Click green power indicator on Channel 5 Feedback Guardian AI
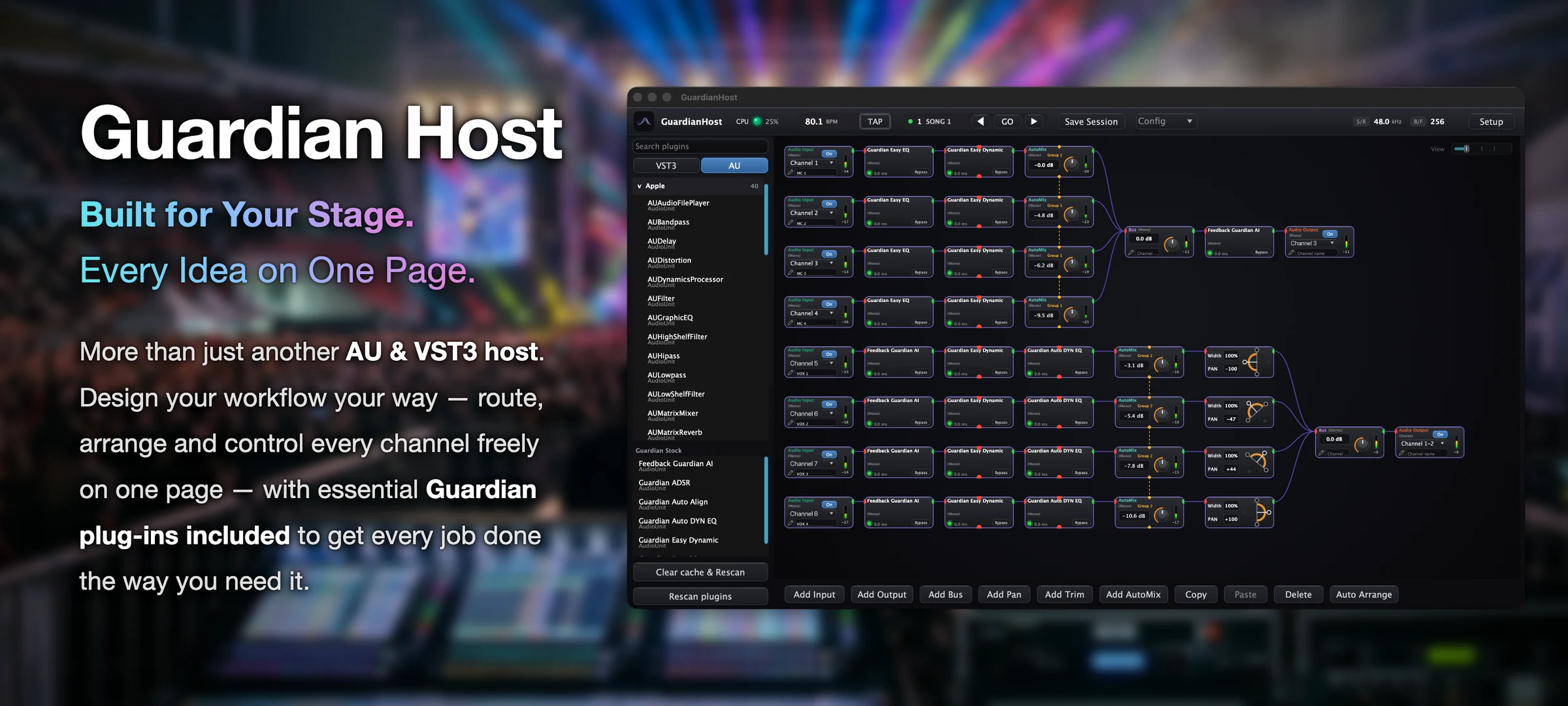The width and height of the screenshot is (1568, 706). click(870, 374)
